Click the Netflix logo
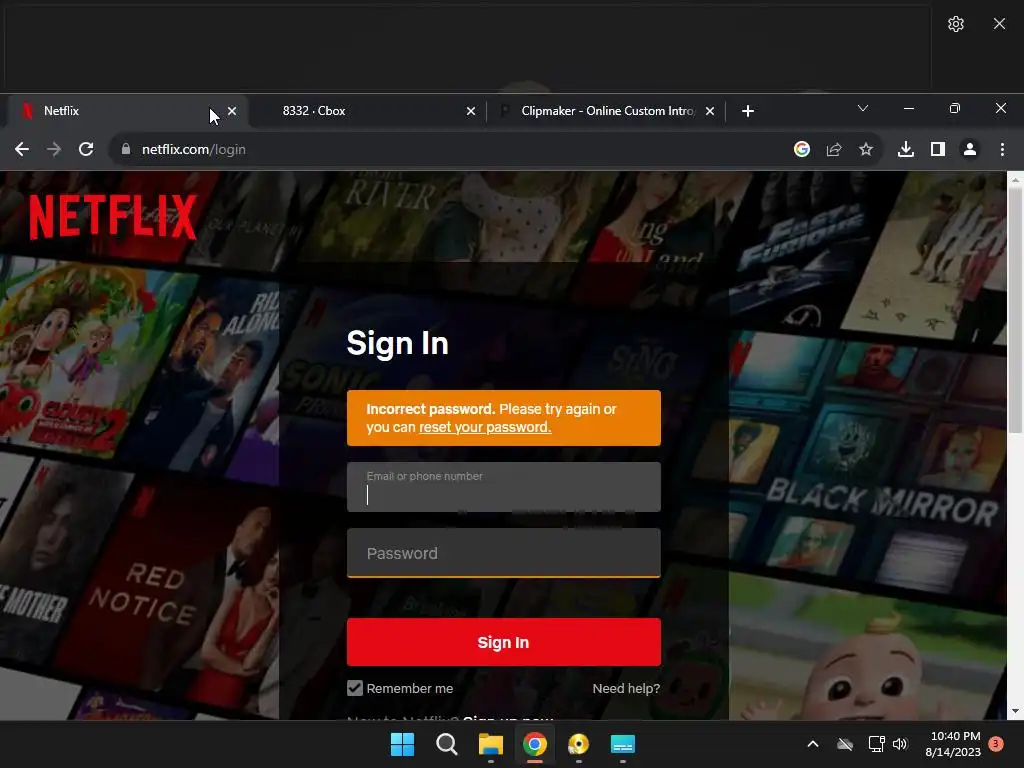Screen dimensions: 1024x768 coord(112,217)
